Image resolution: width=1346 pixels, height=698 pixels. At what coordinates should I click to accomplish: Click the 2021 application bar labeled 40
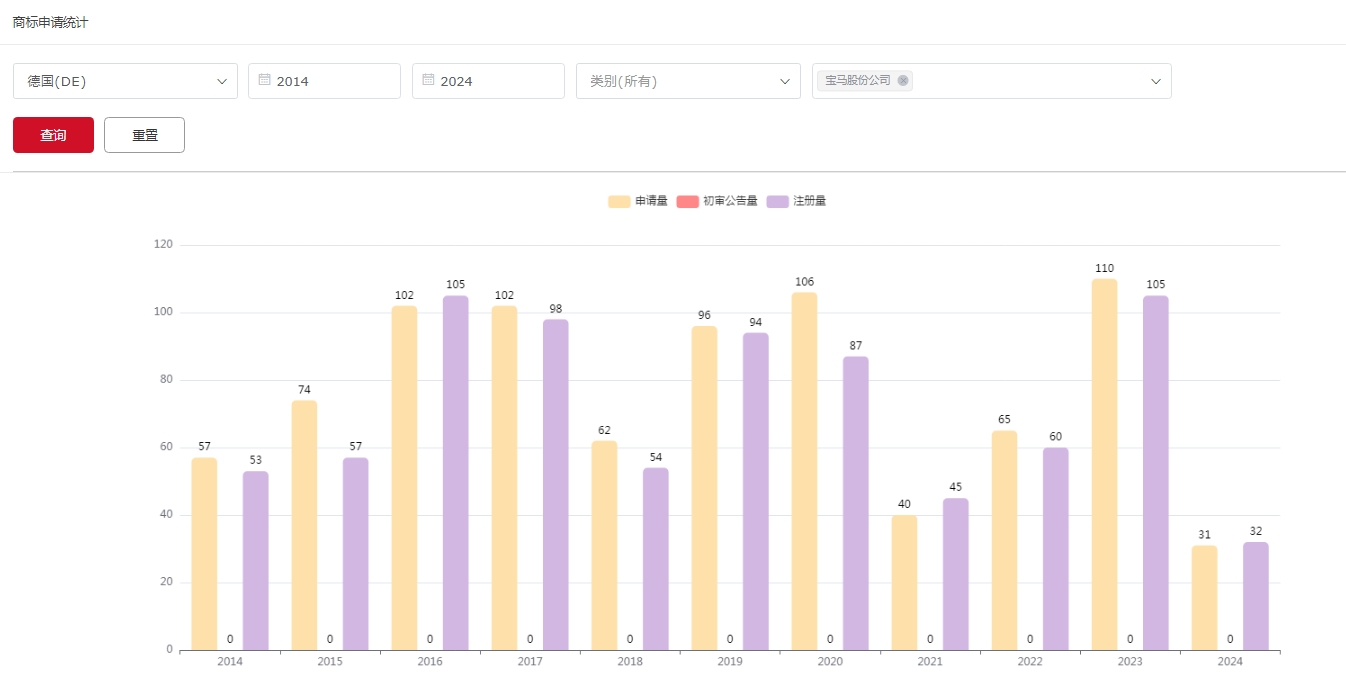click(x=904, y=582)
